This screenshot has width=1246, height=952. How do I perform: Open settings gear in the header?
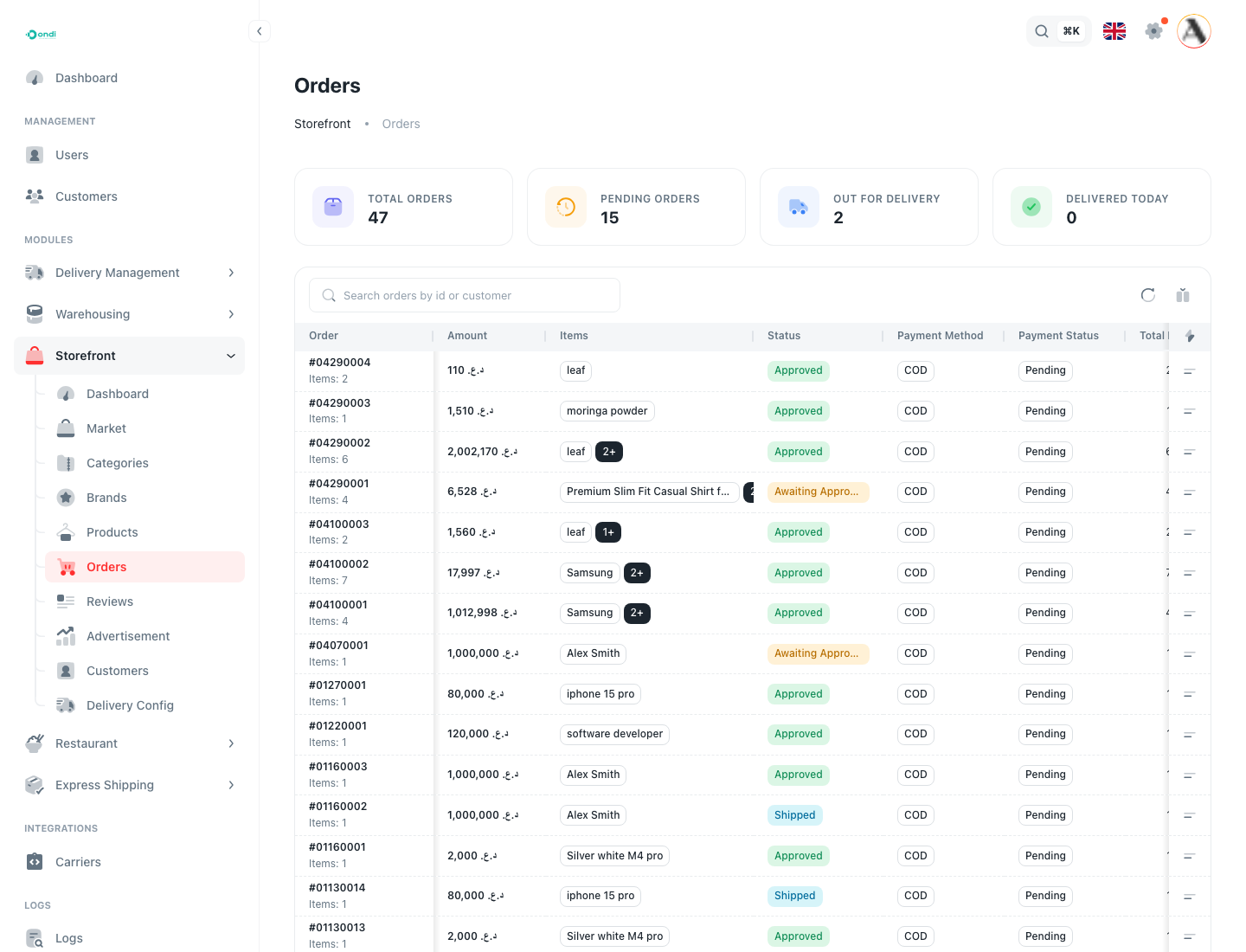pos(1153,31)
